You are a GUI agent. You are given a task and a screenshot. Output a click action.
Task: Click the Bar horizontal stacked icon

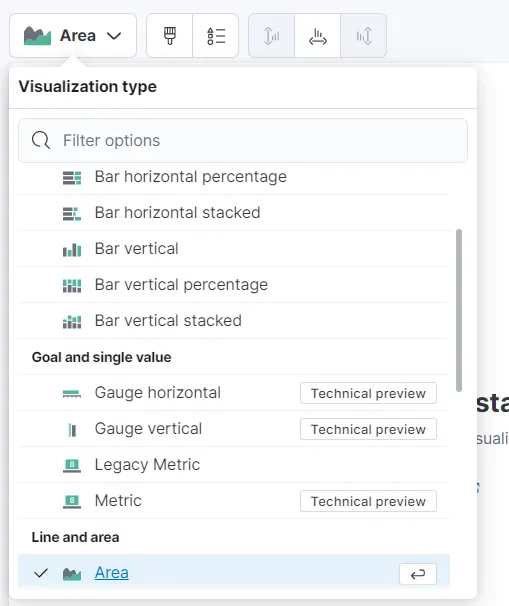tap(72, 213)
